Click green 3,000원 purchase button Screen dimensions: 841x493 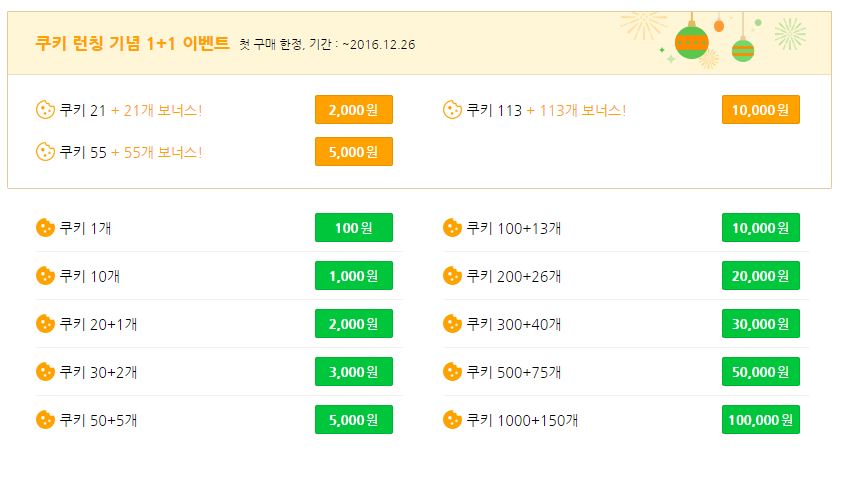[353, 372]
